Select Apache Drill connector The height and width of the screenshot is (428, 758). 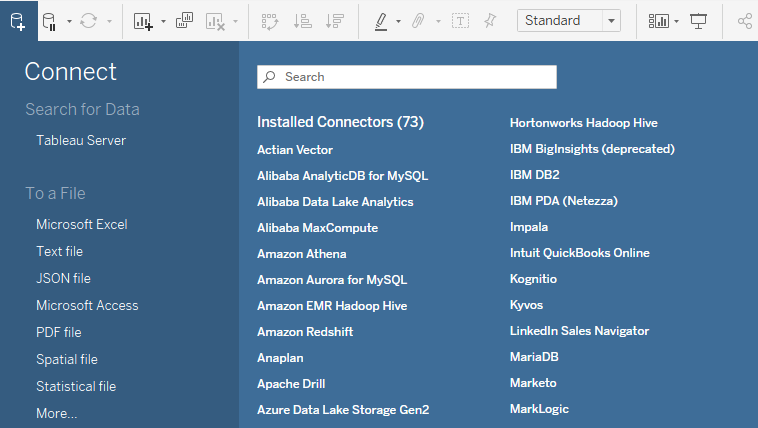pos(291,384)
